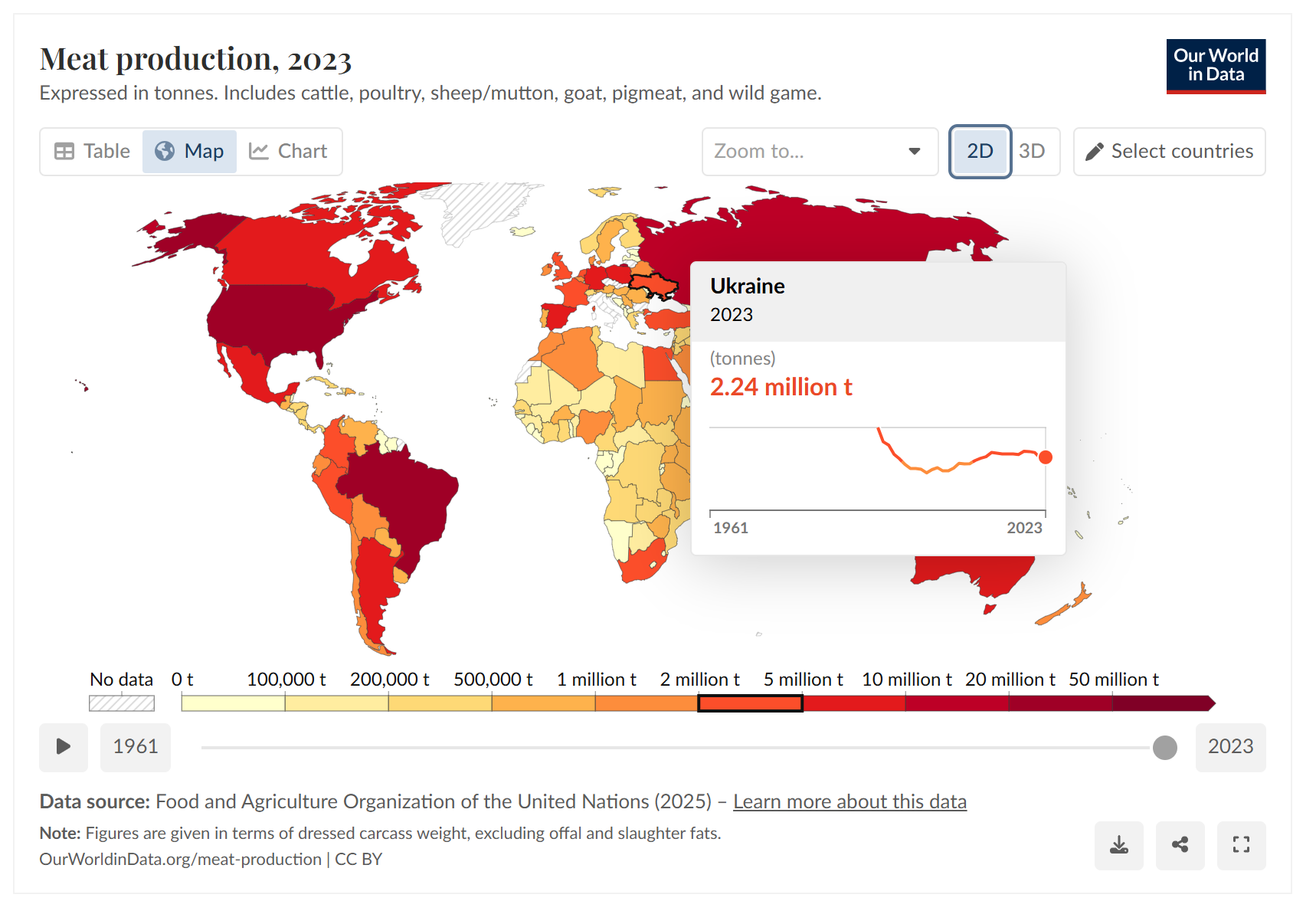
Task: Play the time-lapse animation
Action: (64, 747)
